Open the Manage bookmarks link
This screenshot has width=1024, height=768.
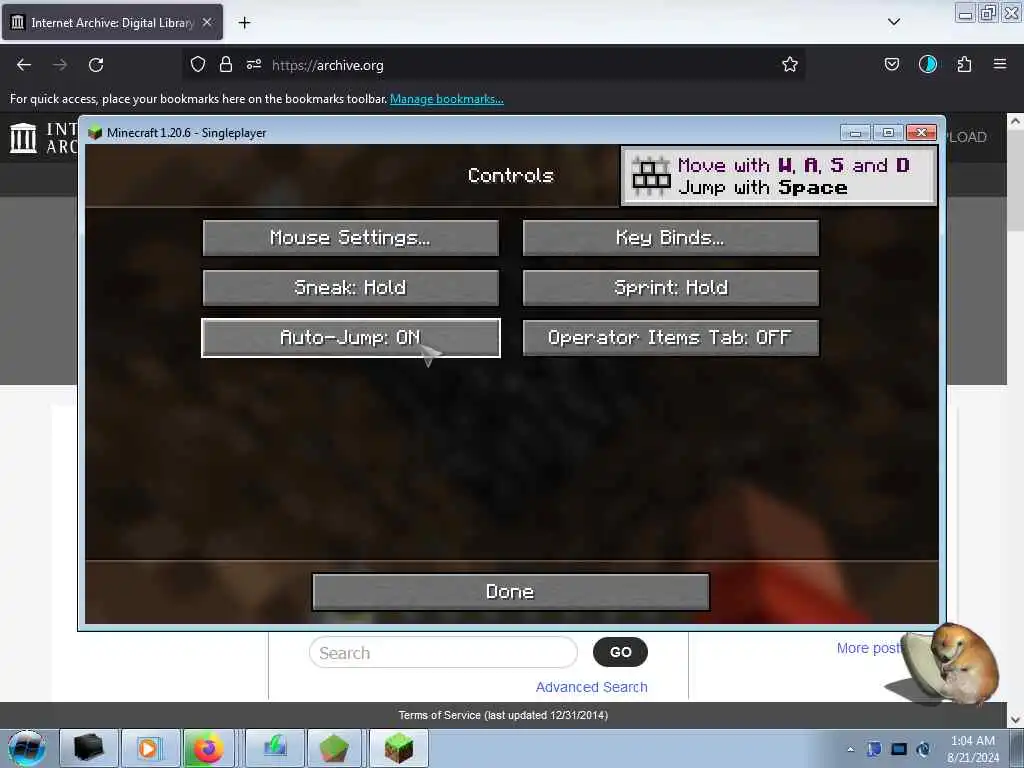tap(447, 99)
